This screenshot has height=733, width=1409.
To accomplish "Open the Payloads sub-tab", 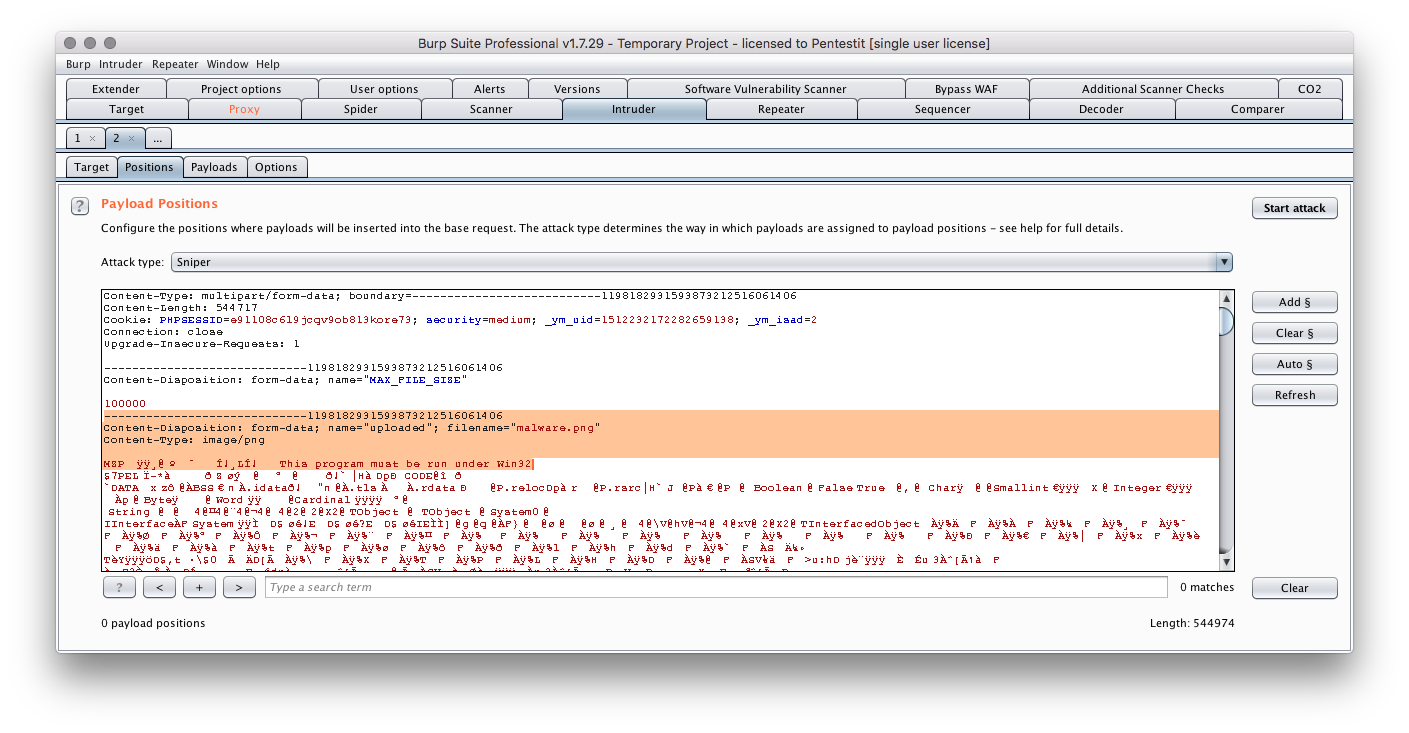I will click(214, 167).
